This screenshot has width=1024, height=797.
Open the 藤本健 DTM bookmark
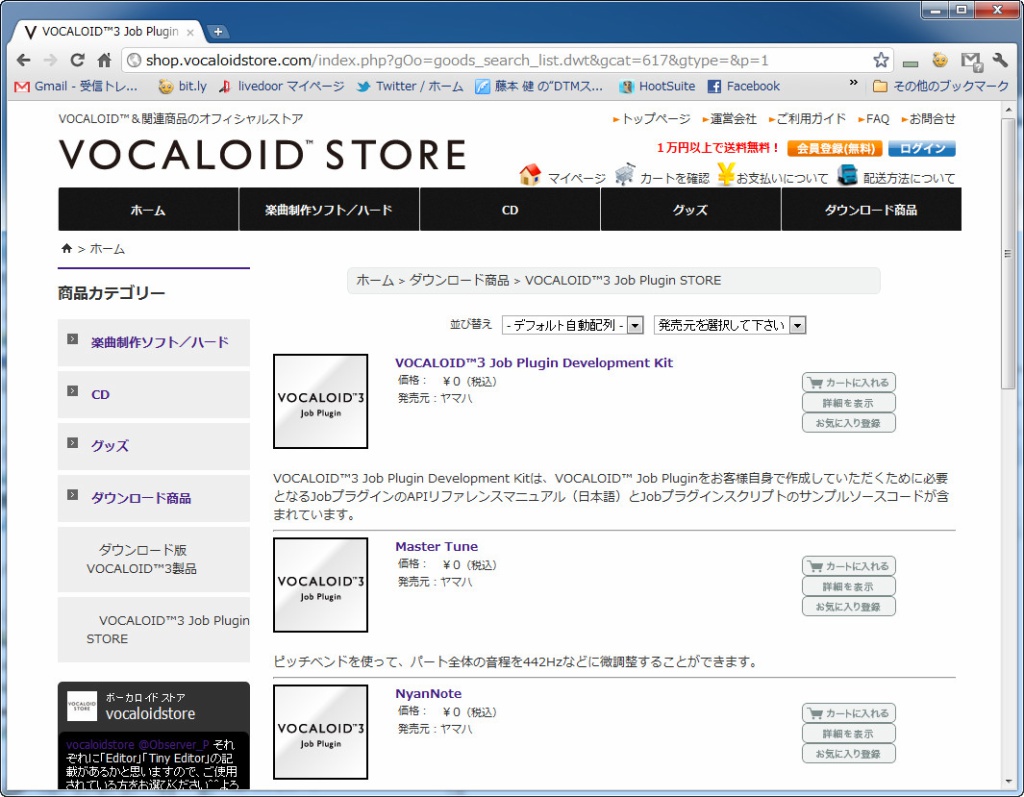(539, 86)
